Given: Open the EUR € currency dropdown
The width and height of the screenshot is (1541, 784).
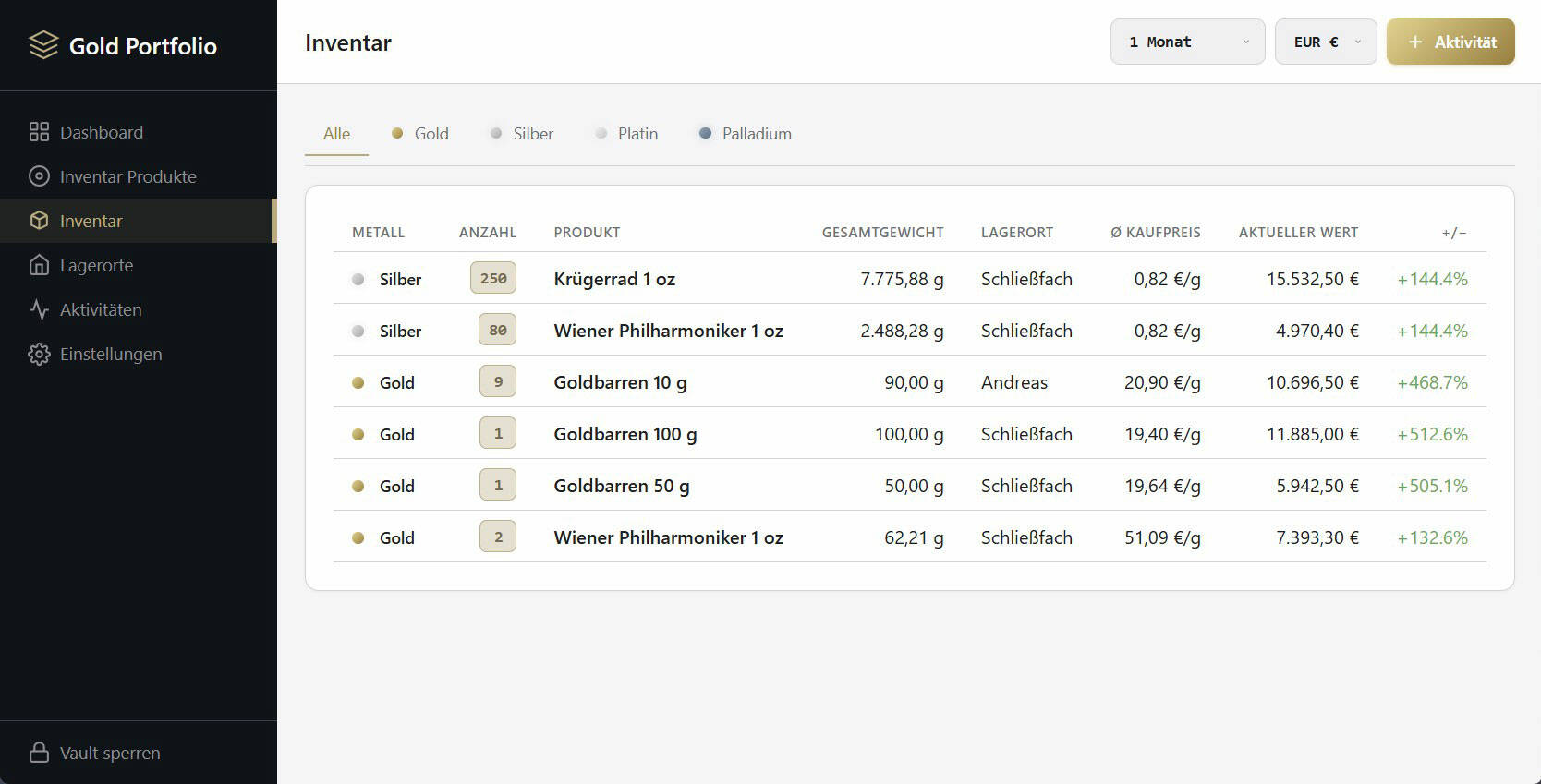Looking at the screenshot, I should (x=1326, y=42).
